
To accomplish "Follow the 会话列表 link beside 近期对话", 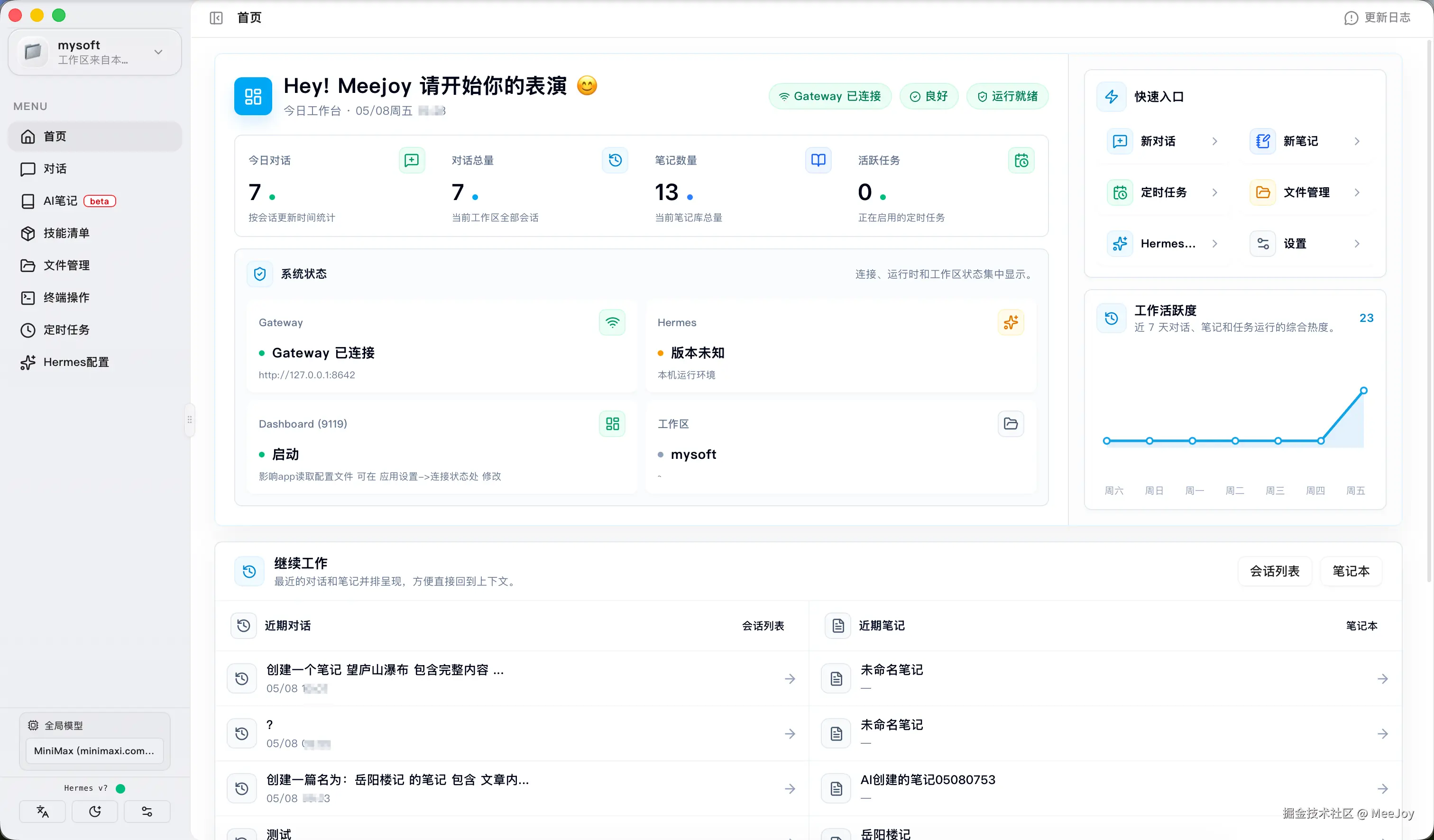I will [763, 626].
